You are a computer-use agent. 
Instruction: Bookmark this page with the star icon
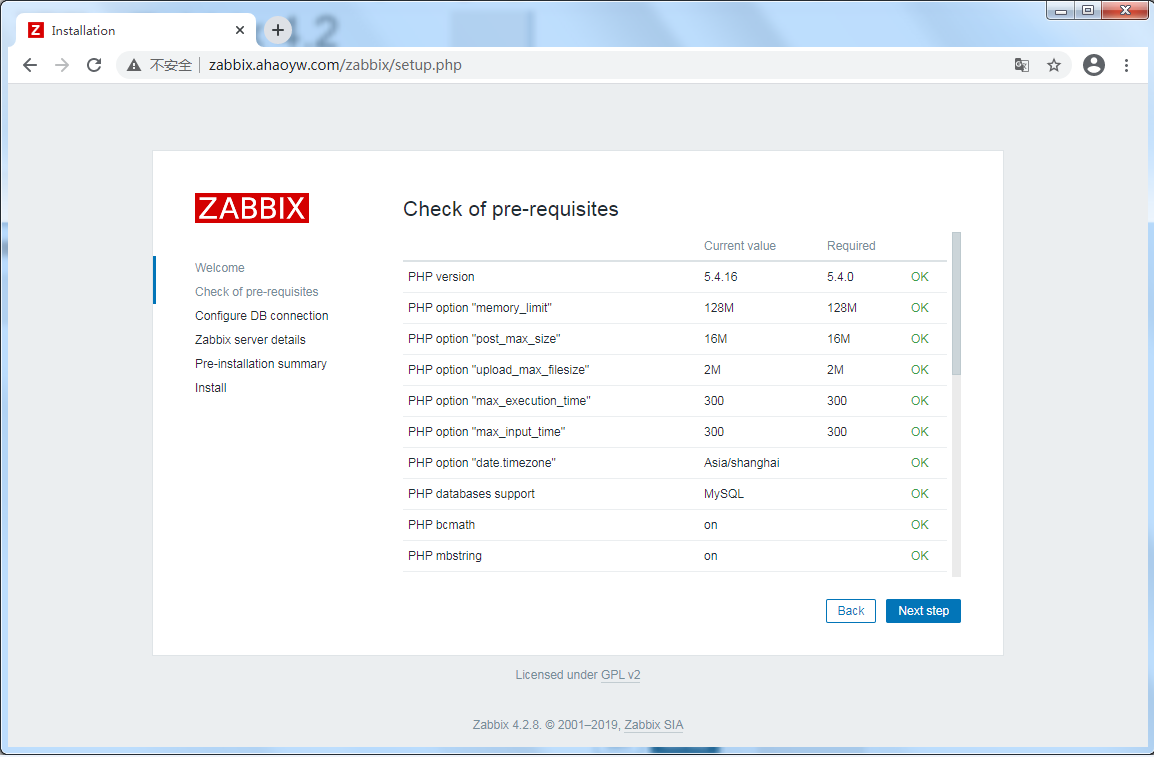click(x=1053, y=65)
